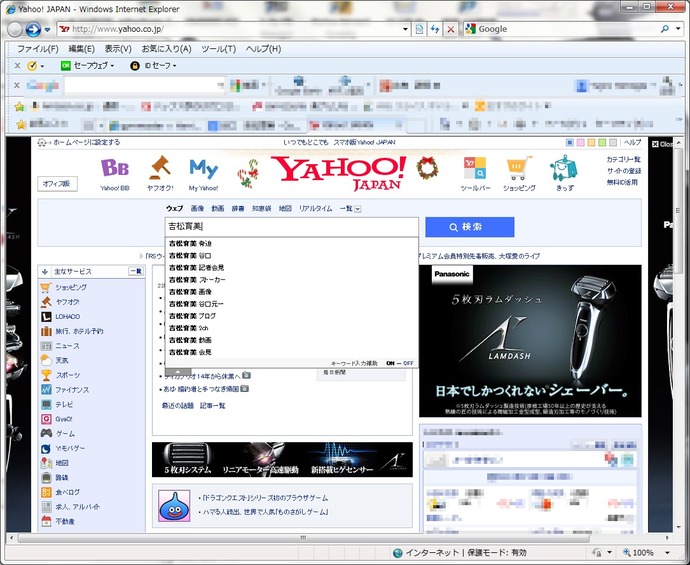Click the blue 検索 button
Viewport: 690px width, 565px height.
[x=470, y=227]
